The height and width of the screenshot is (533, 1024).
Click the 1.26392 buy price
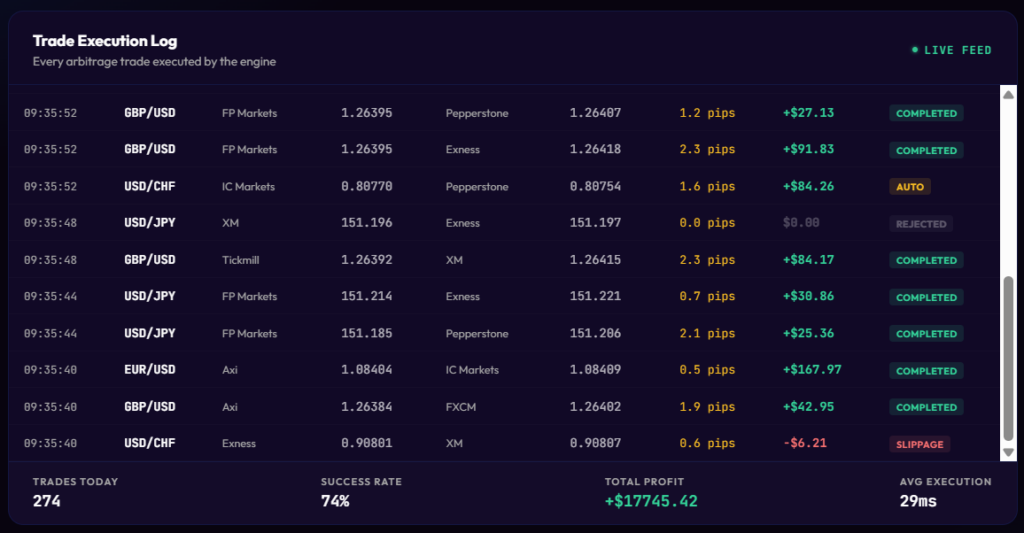point(366,260)
